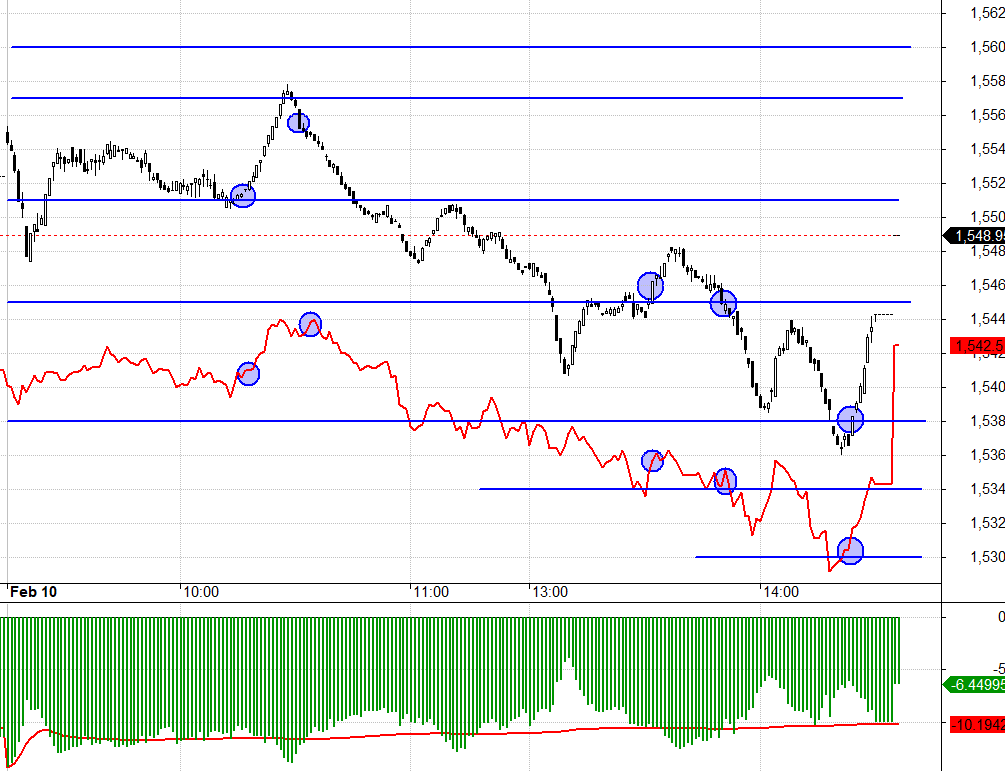Screen dimensions: 1005x771
Task: Click the red -10.1942 indicator value label
Action: (977, 722)
